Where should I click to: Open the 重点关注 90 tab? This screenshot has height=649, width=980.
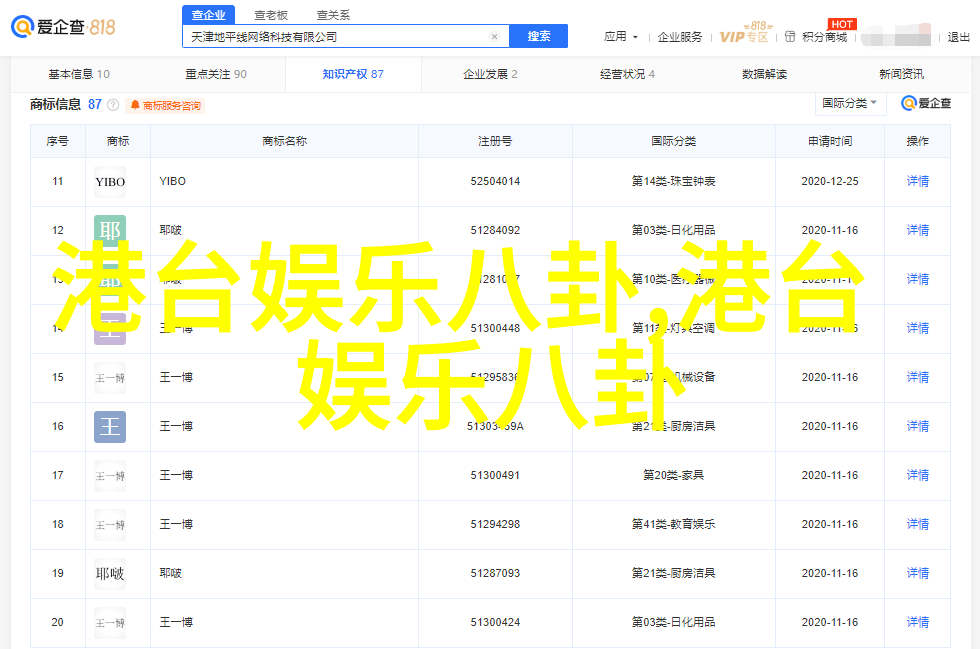click(x=216, y=74)
